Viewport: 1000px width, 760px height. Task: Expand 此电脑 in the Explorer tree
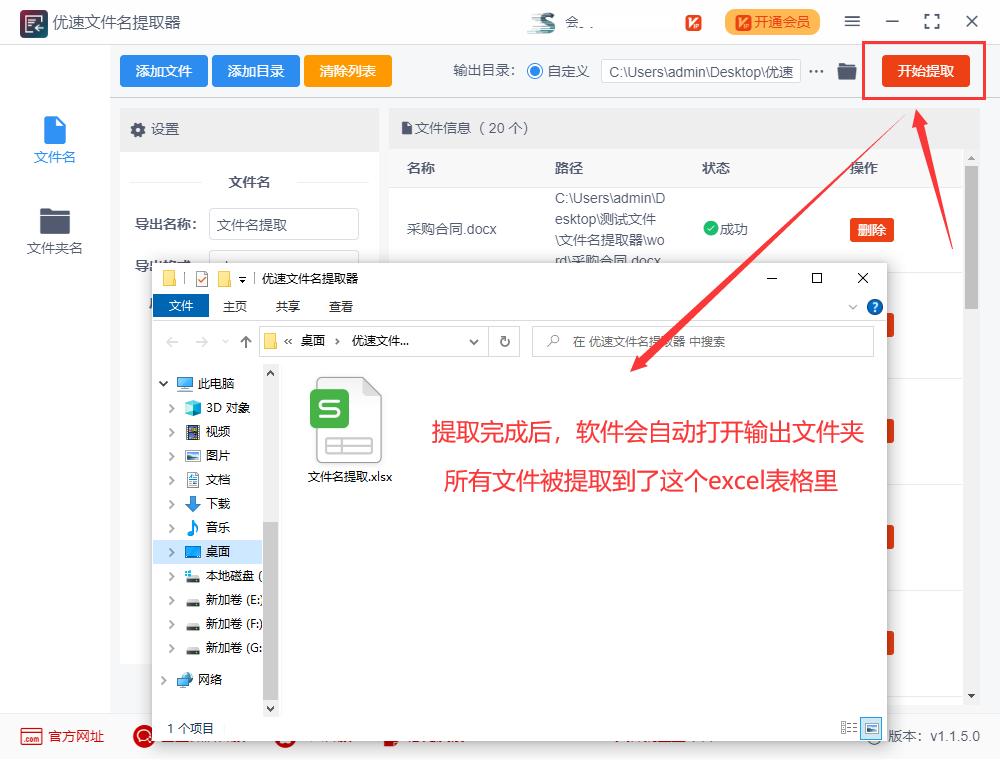click(x=163, y=383)
